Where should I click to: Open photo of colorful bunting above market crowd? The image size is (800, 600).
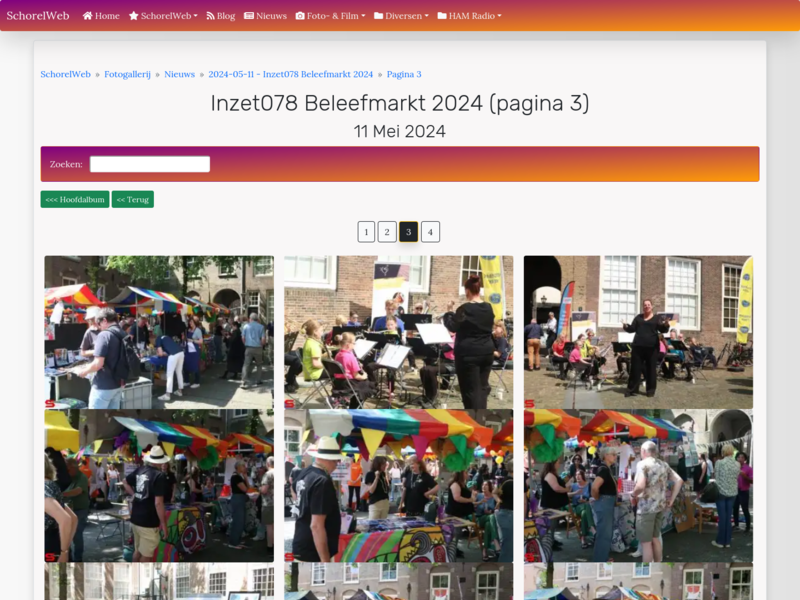[398, 486]
